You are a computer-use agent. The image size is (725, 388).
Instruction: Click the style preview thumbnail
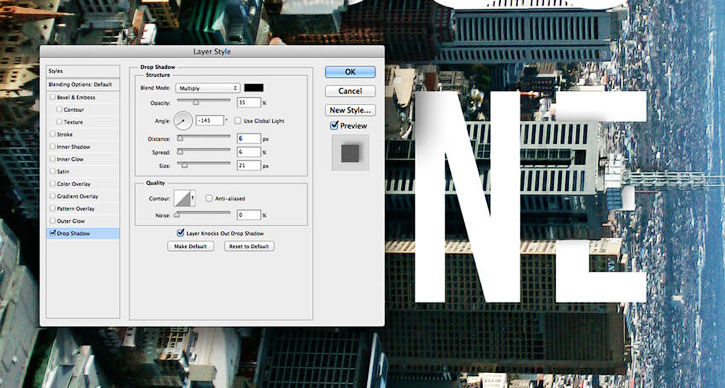point(350,153)
